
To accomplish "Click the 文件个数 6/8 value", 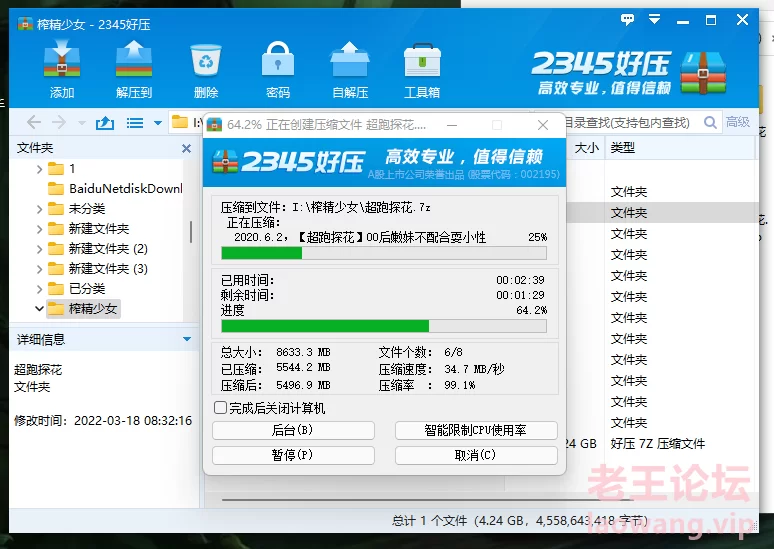I will pos(453,352).
